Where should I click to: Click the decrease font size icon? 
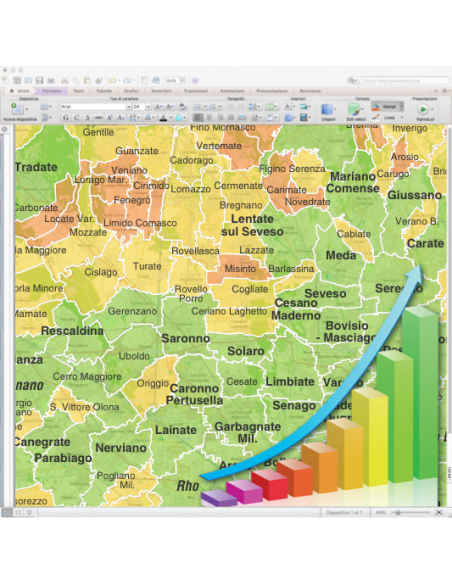(170, 107)
